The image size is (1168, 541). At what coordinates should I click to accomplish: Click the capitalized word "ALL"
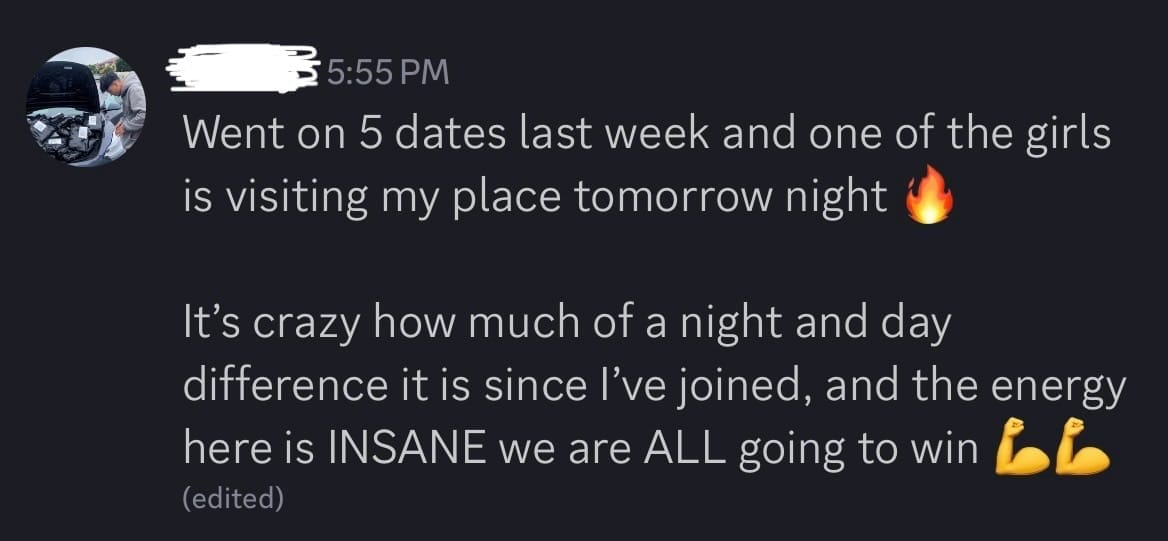tap(683, 450)
